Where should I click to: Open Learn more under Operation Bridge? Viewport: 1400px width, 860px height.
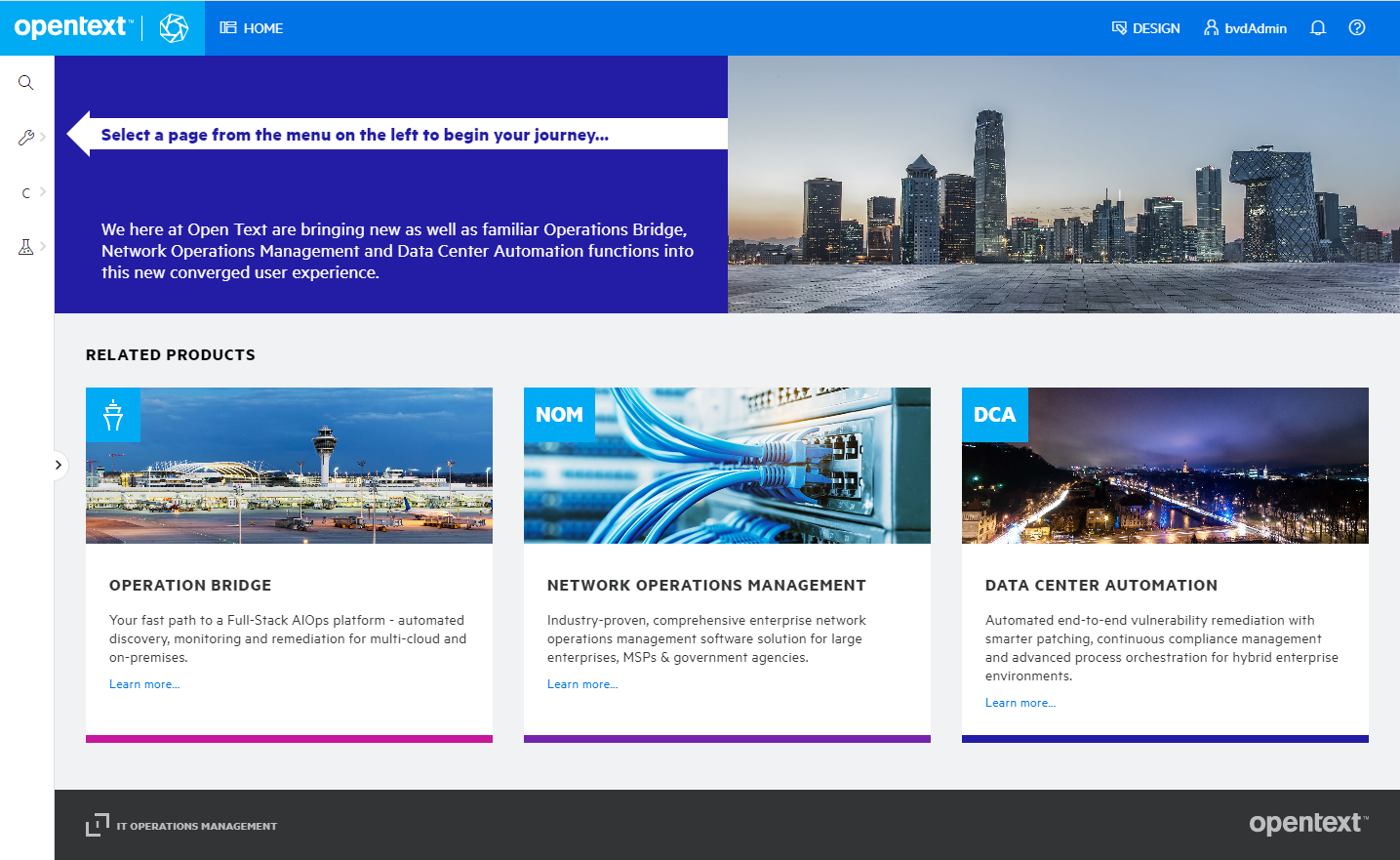click(143, 683)
